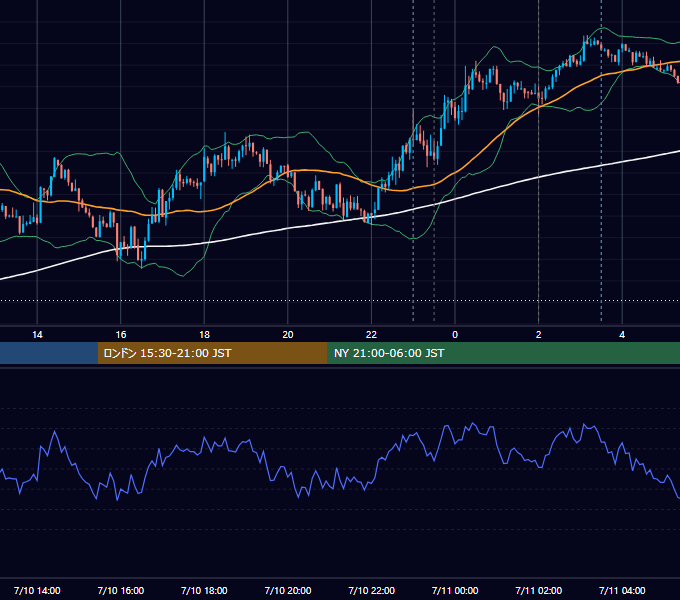Click the 7/10 22:00 date label
This screenshot has width=680, height=600.
[372, 590]
